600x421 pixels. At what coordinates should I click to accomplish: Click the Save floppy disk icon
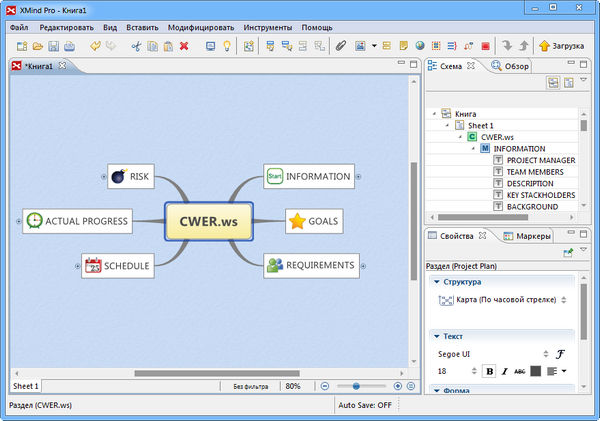[52, 46]
